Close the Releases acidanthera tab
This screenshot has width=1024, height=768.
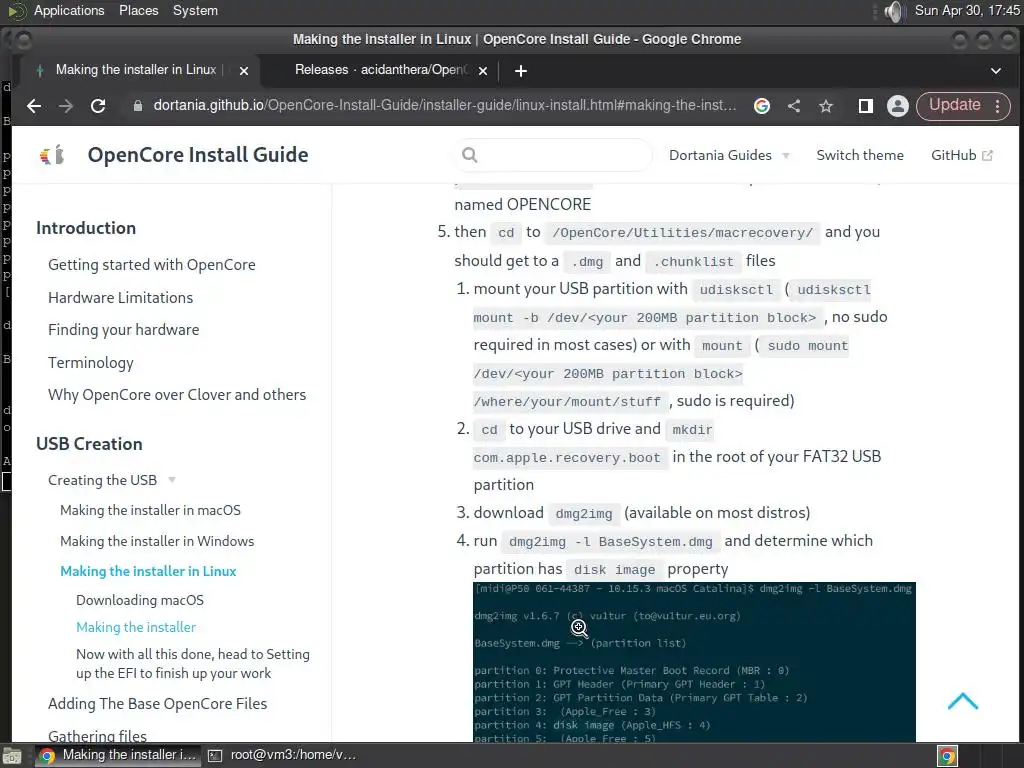(483, 71)
